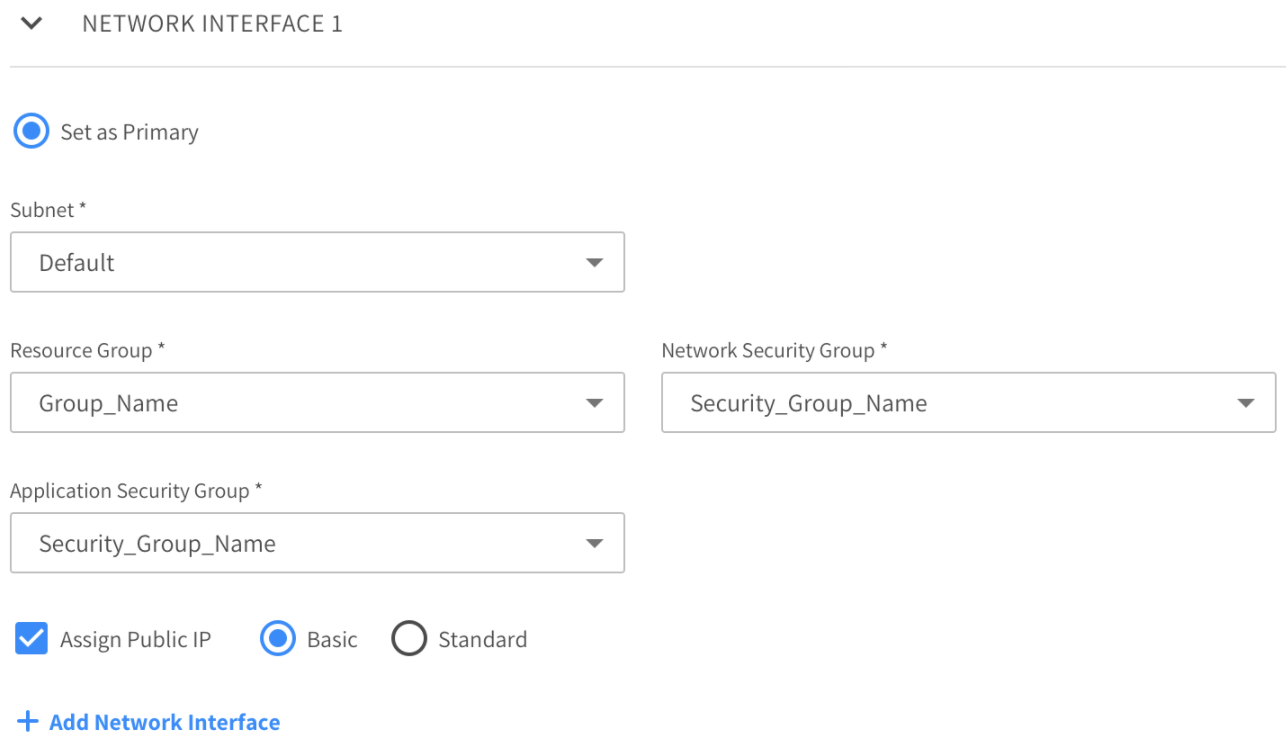This screenshot has height=752, width=1286.
Task: Select the Set as Primary radio button
Action: (x=31, y=132)
